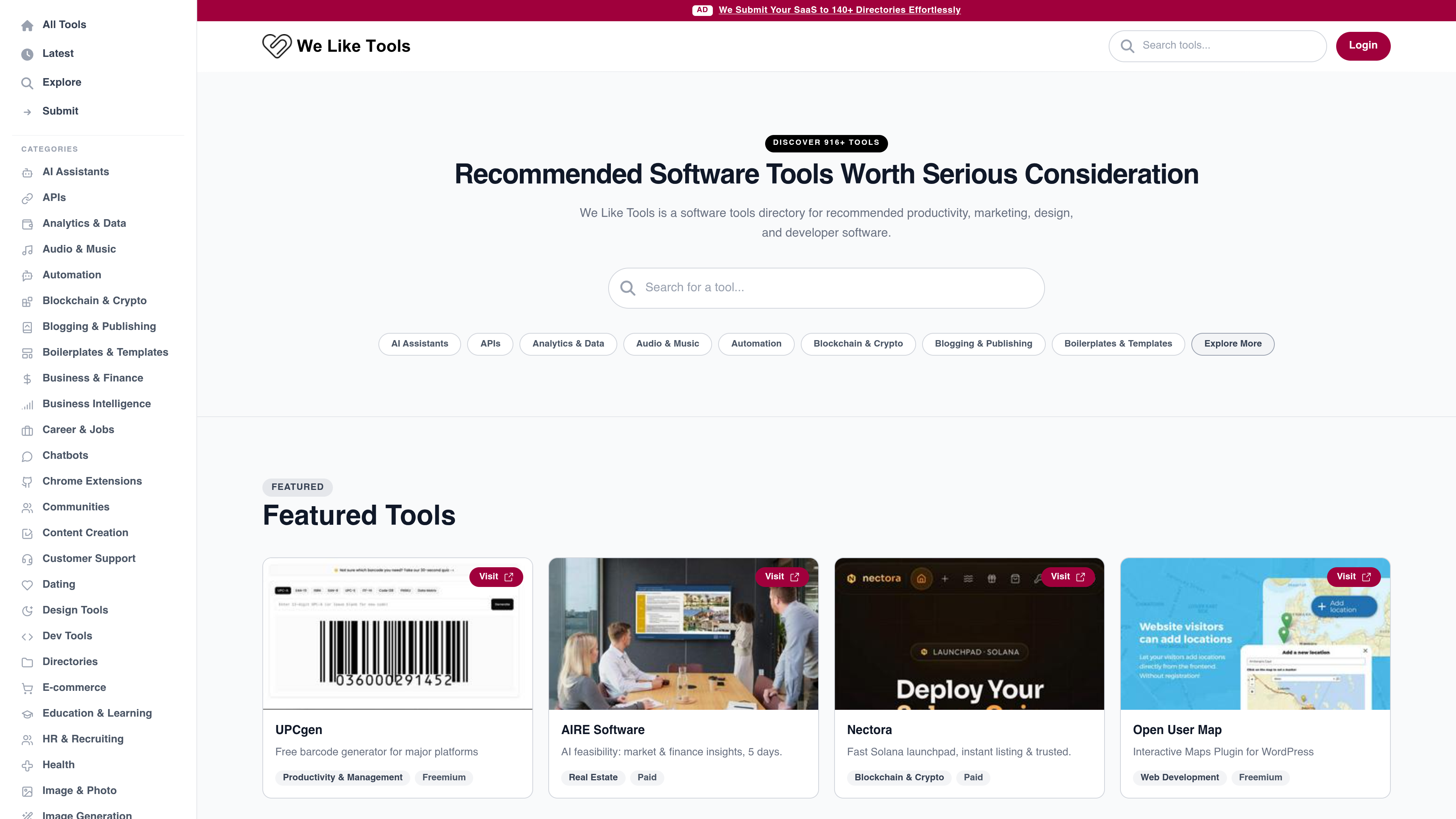Click the All Tools home icon
This screenshot has height=819, width=1456.
[27, 25]
